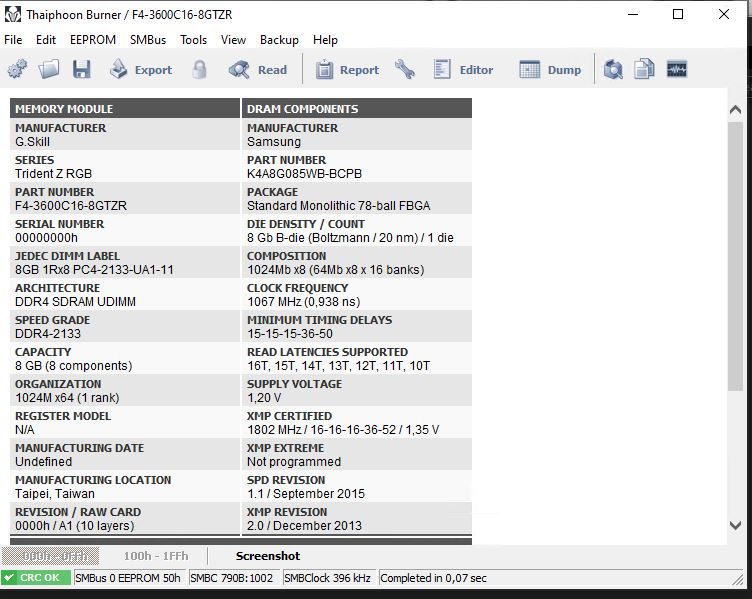Viewport: 752px width, 599px height.
Task: Click the vertical scrollbar thumb
Action: tap(735, 257)
